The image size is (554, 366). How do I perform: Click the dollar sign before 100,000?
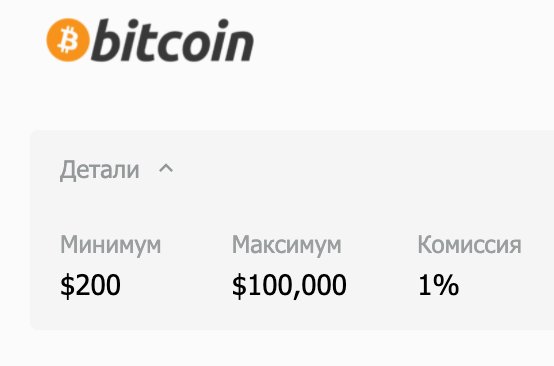coord(239,285)
